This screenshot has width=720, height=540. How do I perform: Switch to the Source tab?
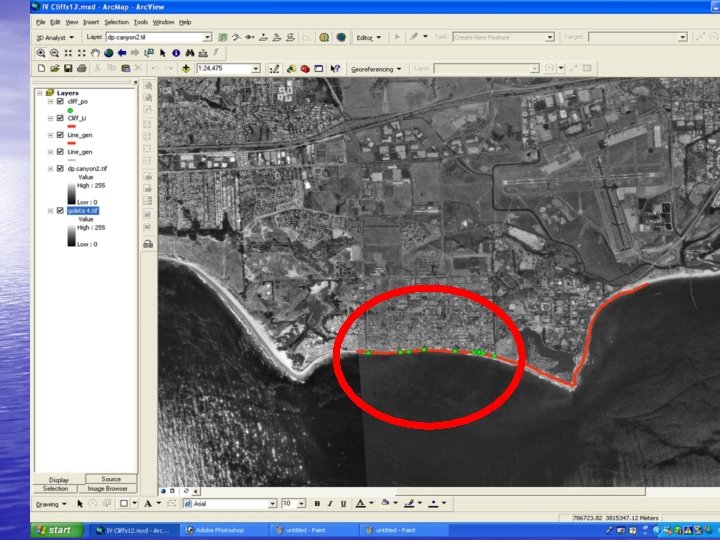tap(111, 479)
